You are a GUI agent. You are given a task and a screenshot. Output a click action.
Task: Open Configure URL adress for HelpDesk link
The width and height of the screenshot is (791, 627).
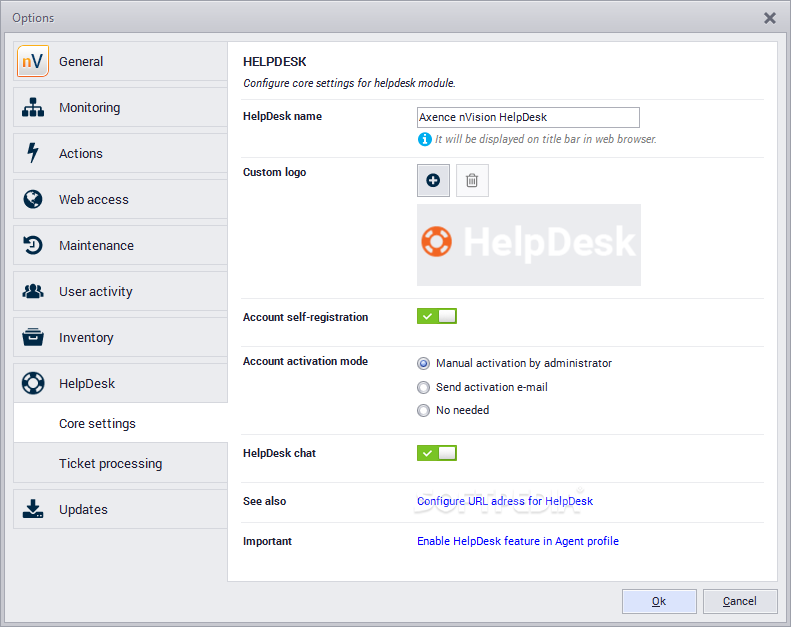505,501
